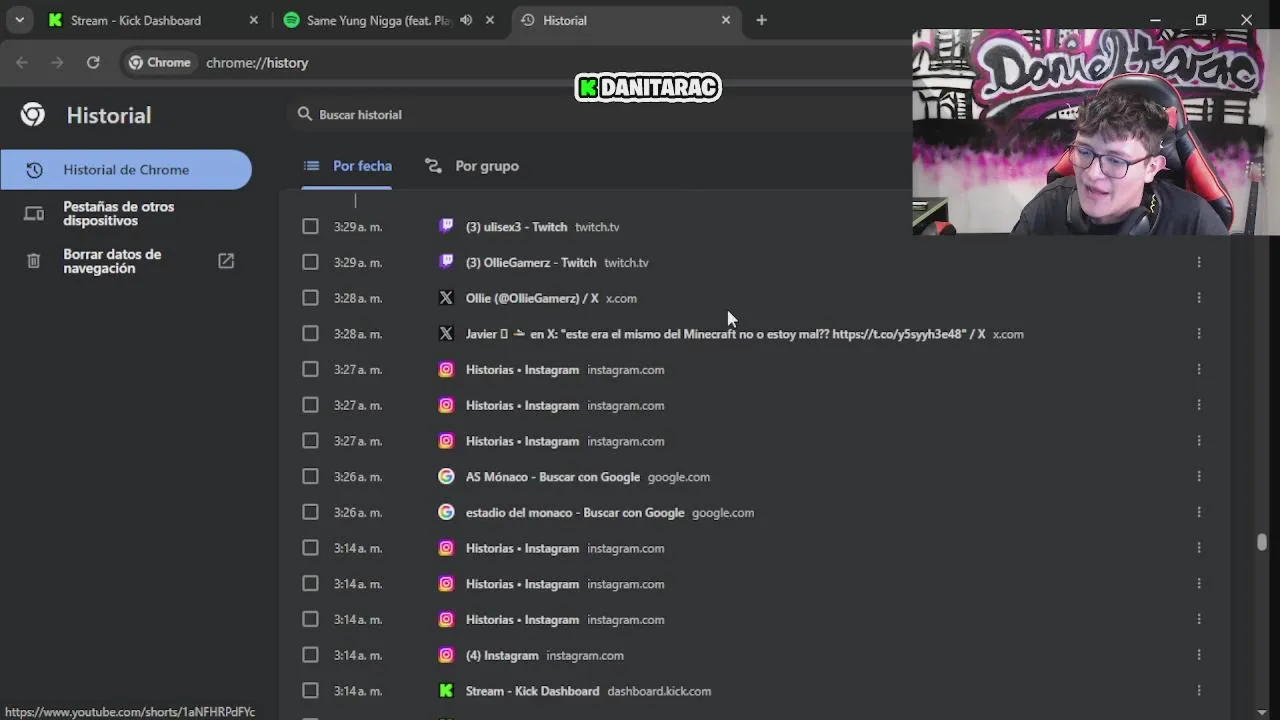The width and height of the screenshot is (1280, 720).
Task: Open AS Mónaco - Buscar con Google link
Action: [x=553, y=477]
